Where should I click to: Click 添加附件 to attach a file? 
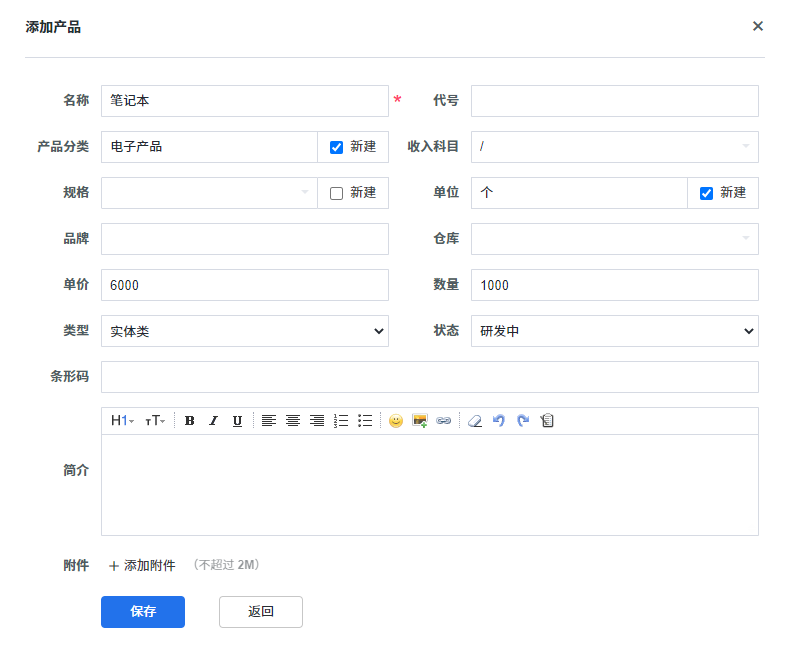point(142,566)
